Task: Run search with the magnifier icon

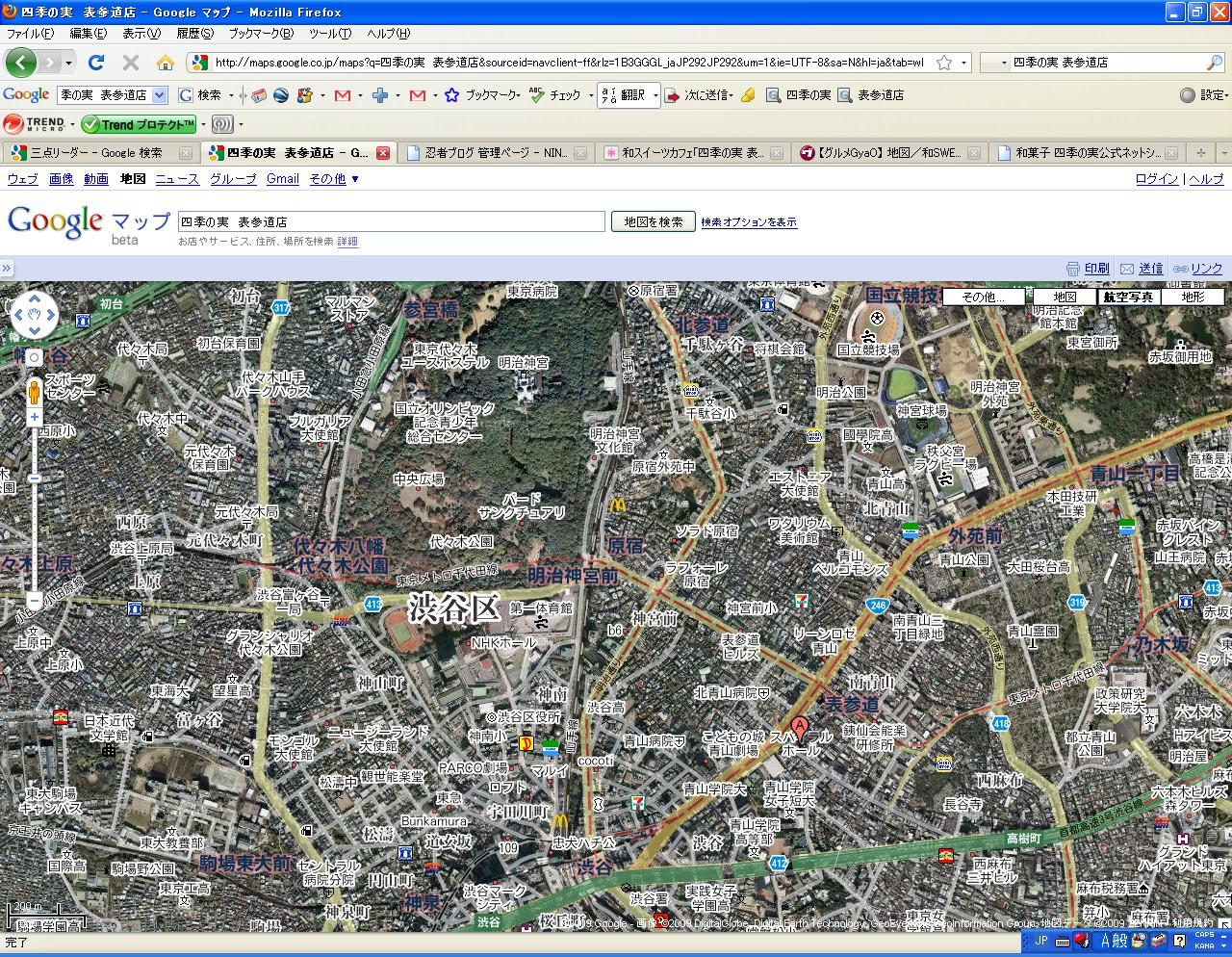Action: (x=1215, y=63)
